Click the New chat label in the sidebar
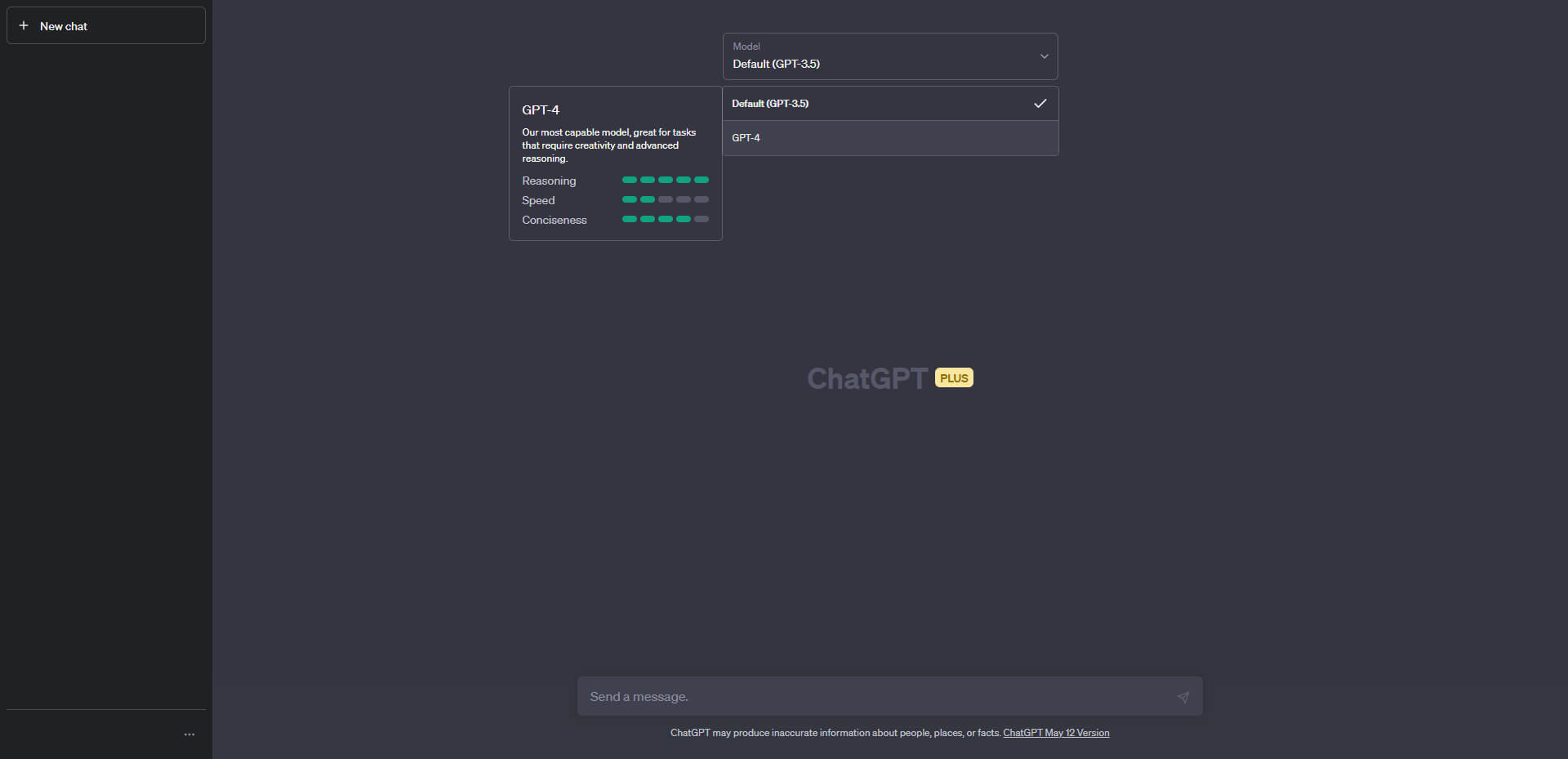Viewport: 1568px width, 759px height. point(64,26)
